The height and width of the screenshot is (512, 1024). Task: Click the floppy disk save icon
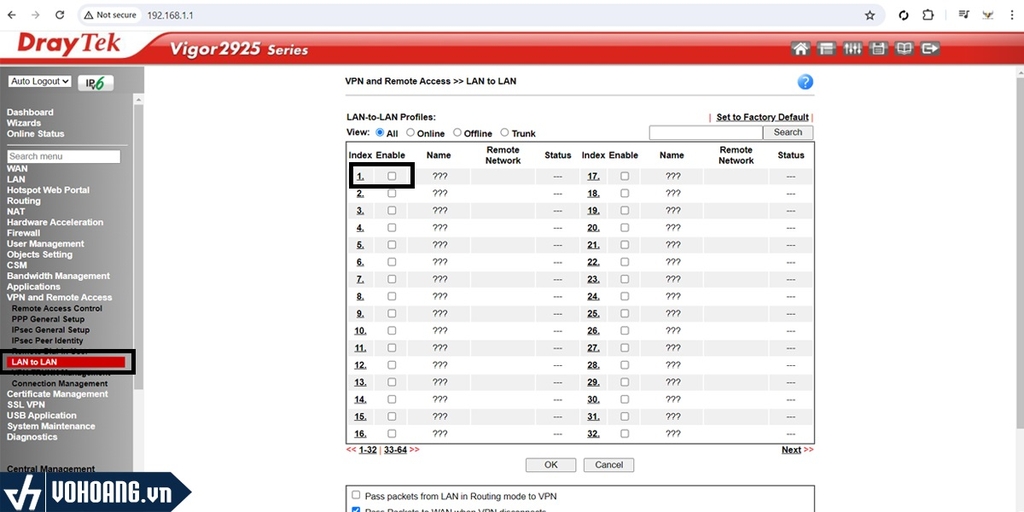point(878,48)
